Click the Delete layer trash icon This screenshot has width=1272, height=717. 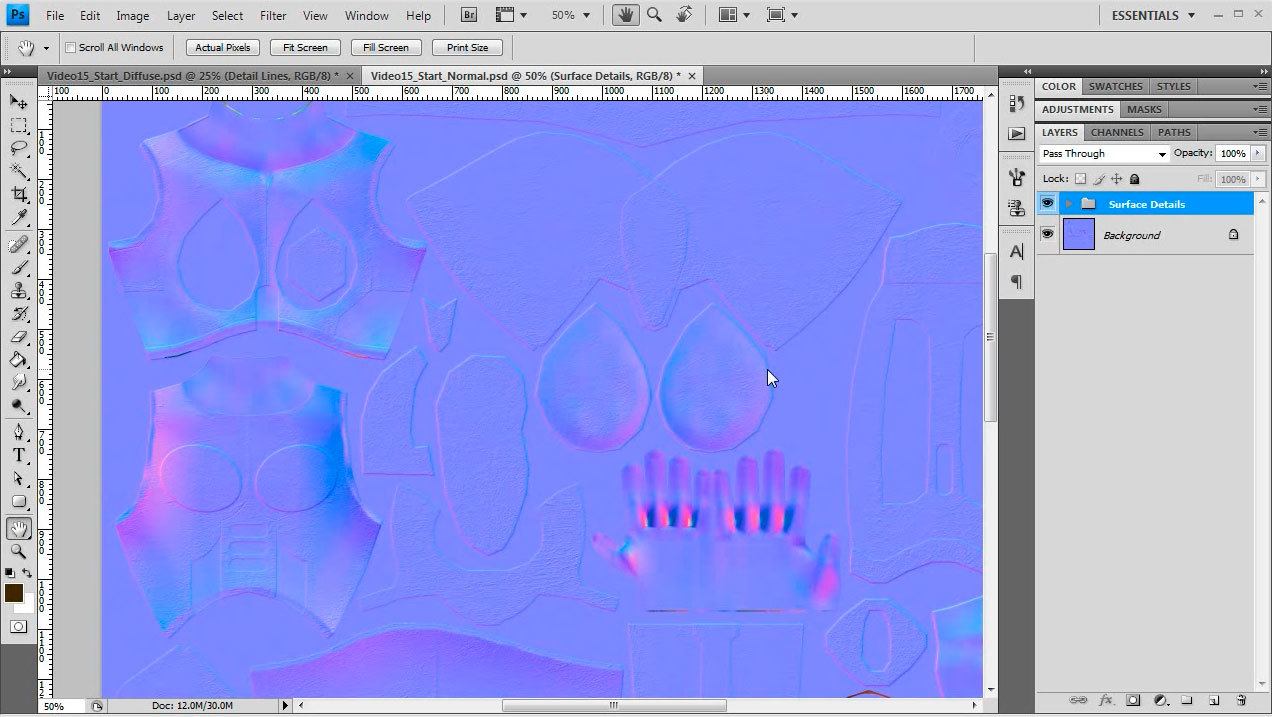point(1241,700)
